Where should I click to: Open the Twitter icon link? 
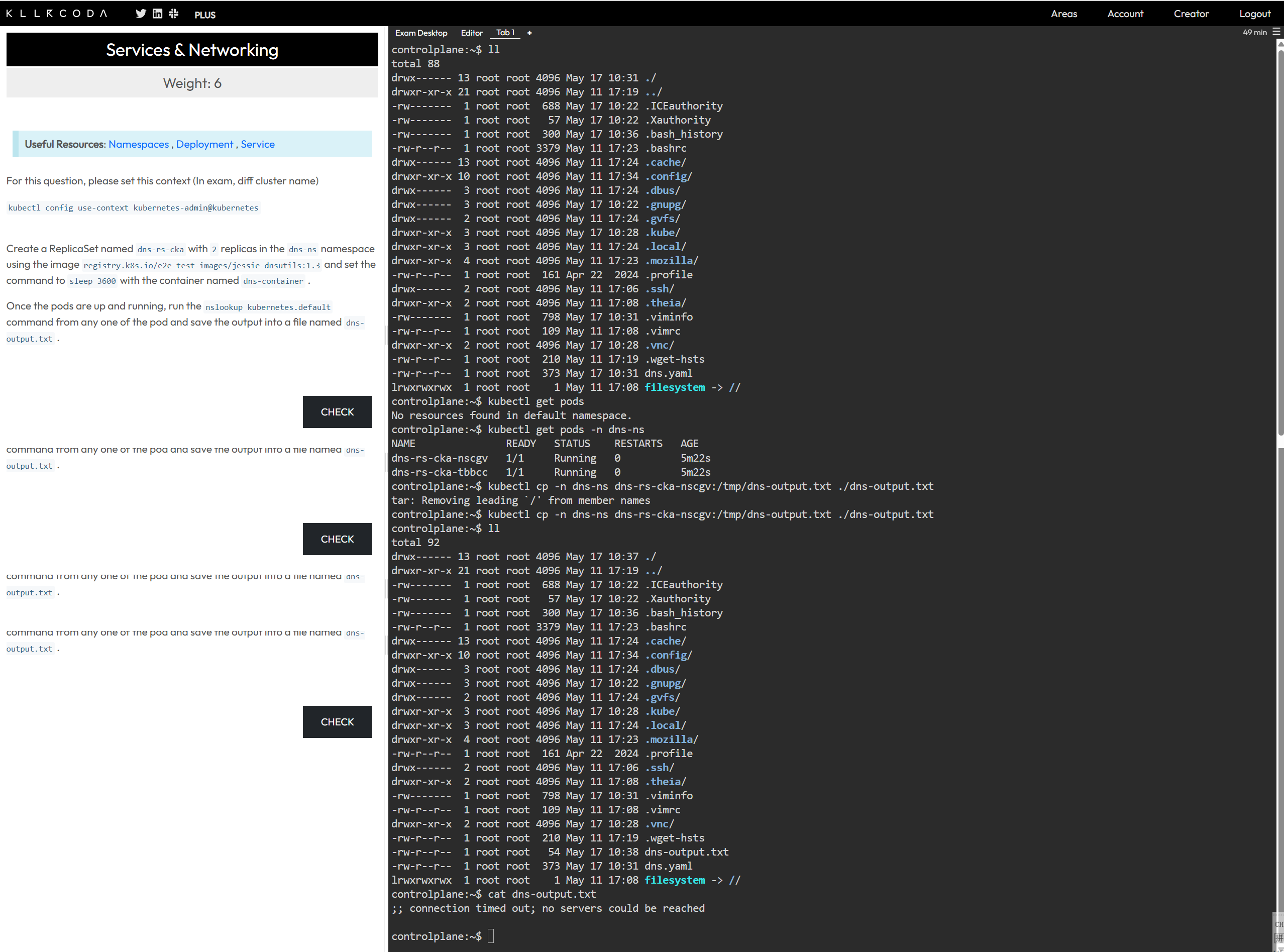tap(141, 13)
